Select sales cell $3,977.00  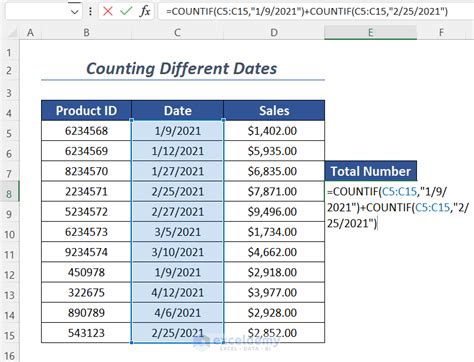tap(274, 292)
